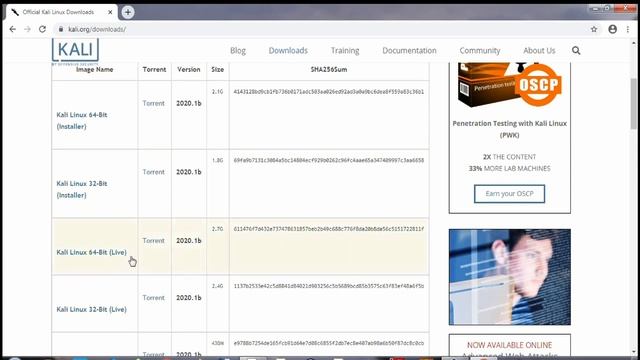Open the Documentation menu item
This screenshot has width=640, height=360.
pos(409,51)
